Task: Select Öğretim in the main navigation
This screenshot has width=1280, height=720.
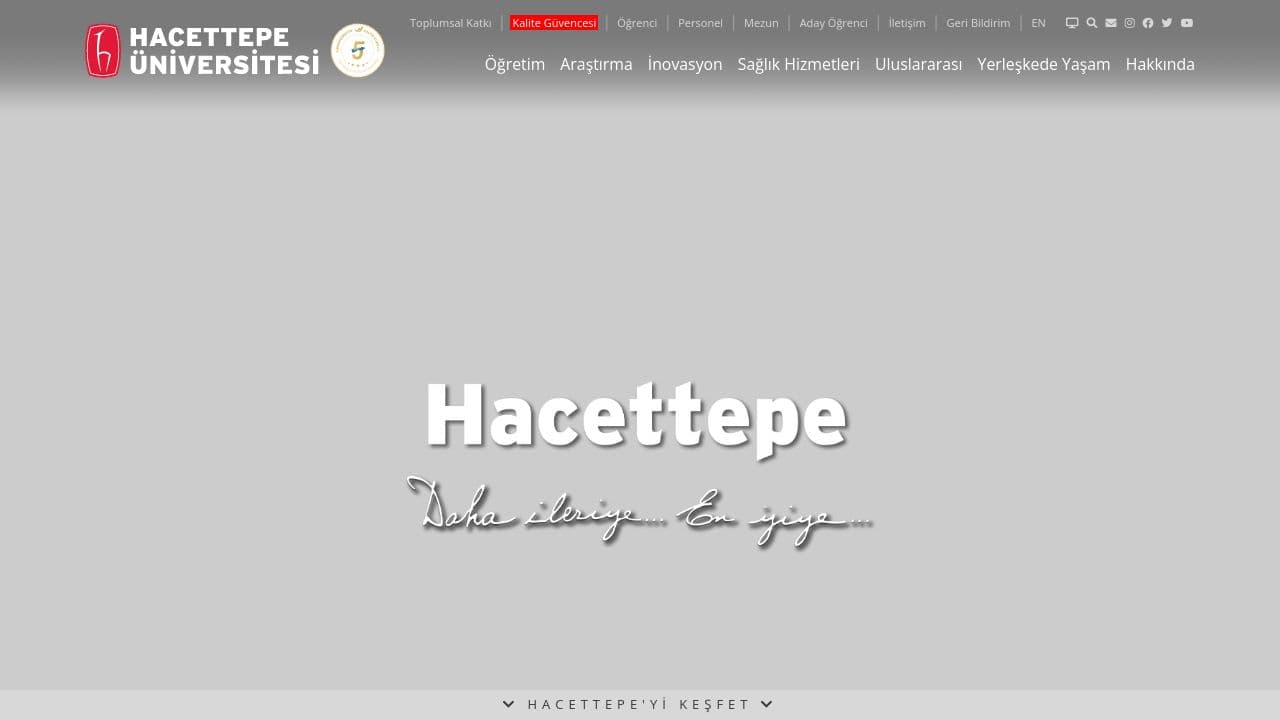Action: click(x=515, y=64)
